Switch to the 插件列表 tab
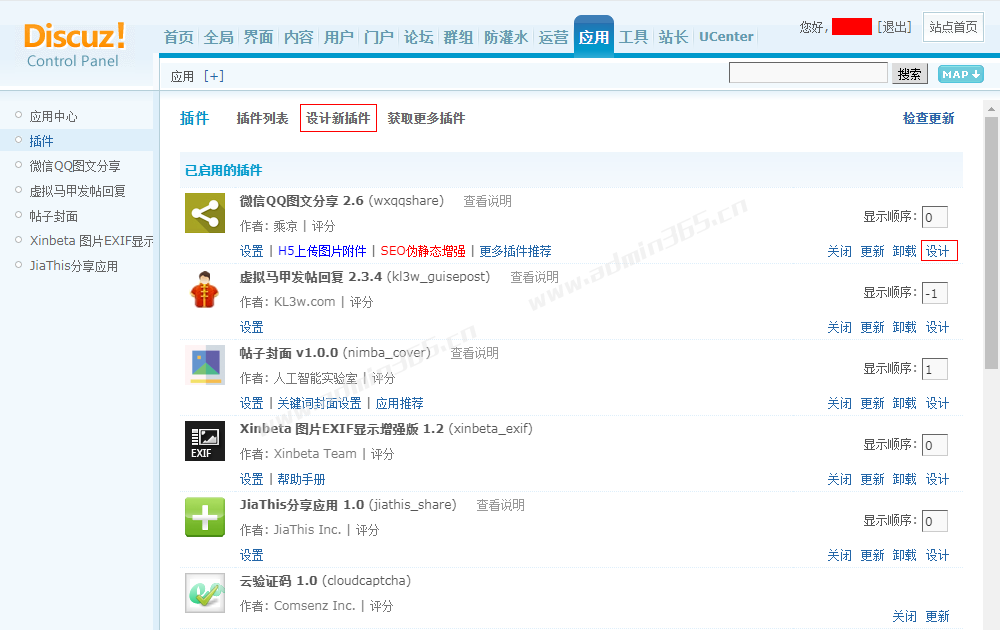The width and height of the screenshot is (1000, 630). (x=262, y=118)
